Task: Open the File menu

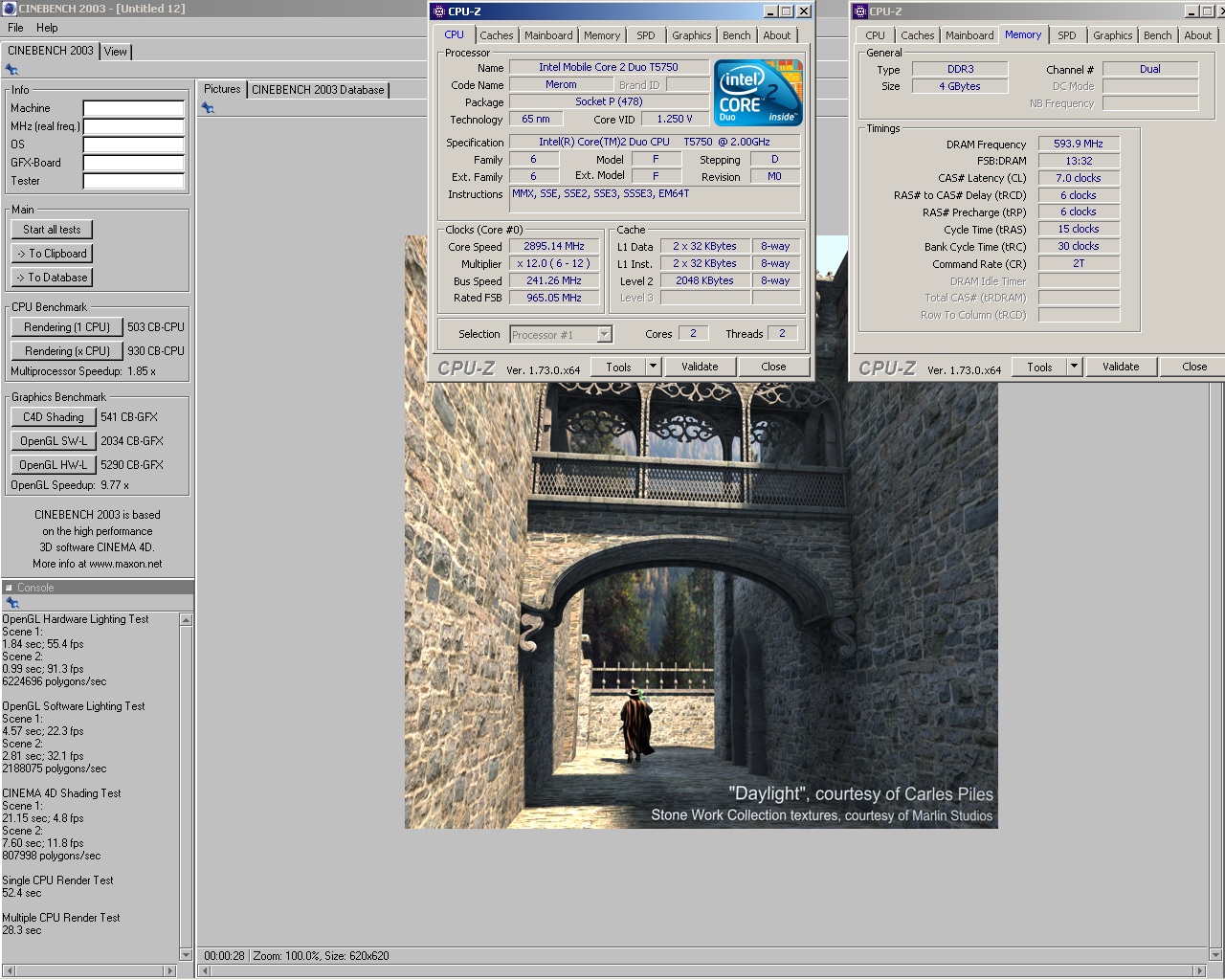Action: click(x=15, y=28)
